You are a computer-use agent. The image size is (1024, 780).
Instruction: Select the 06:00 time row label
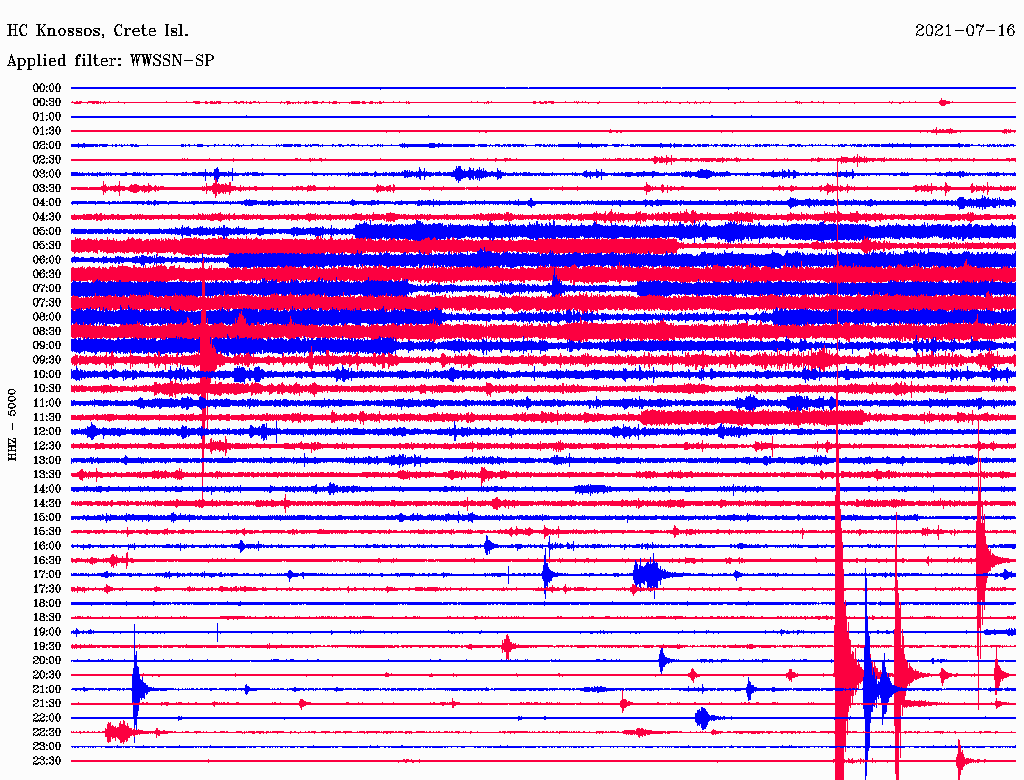click(46, 259)
